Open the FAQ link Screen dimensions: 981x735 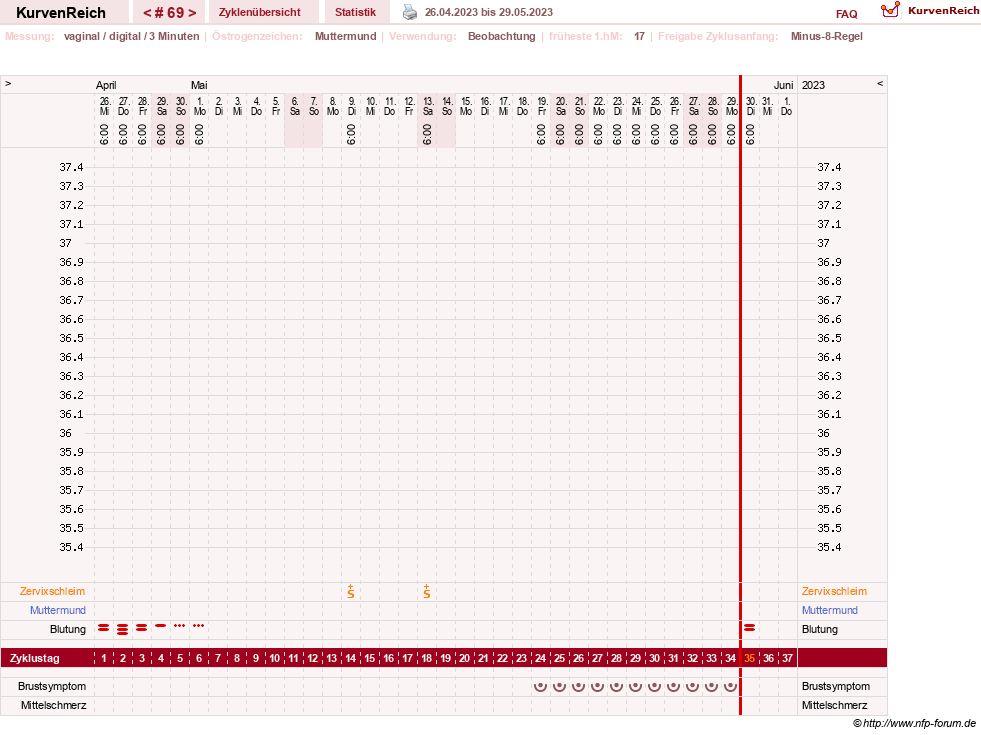coord(846,14)
